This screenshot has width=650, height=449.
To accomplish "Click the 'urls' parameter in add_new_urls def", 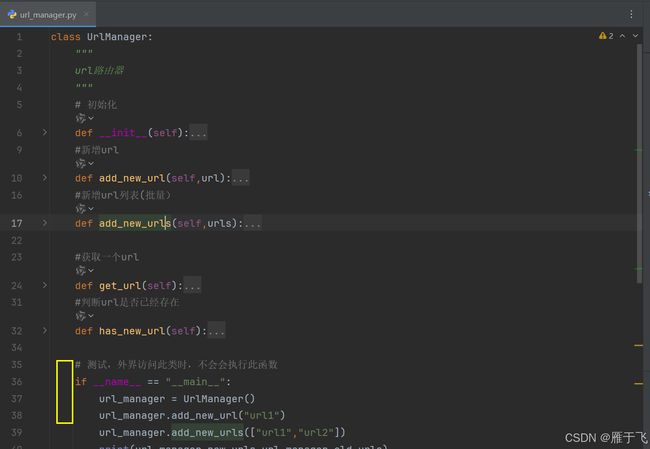I will click(219, 223).
